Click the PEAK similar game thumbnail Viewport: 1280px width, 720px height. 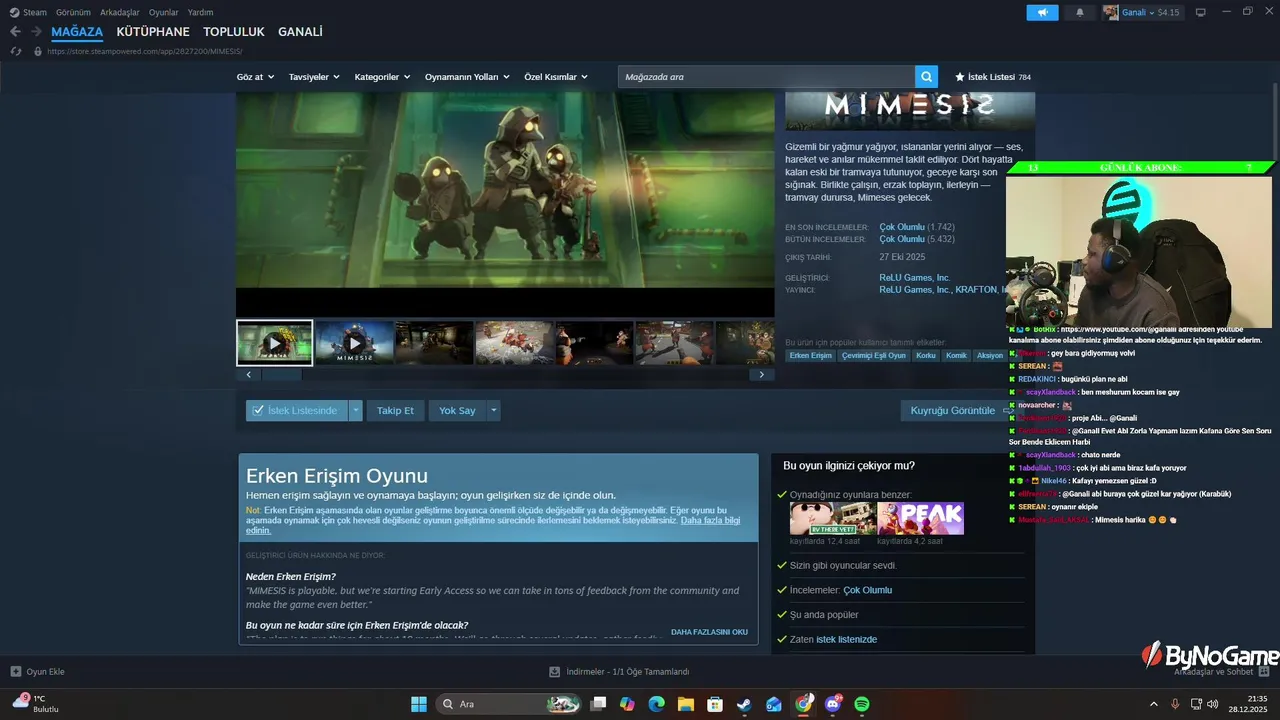click(920, 518)
